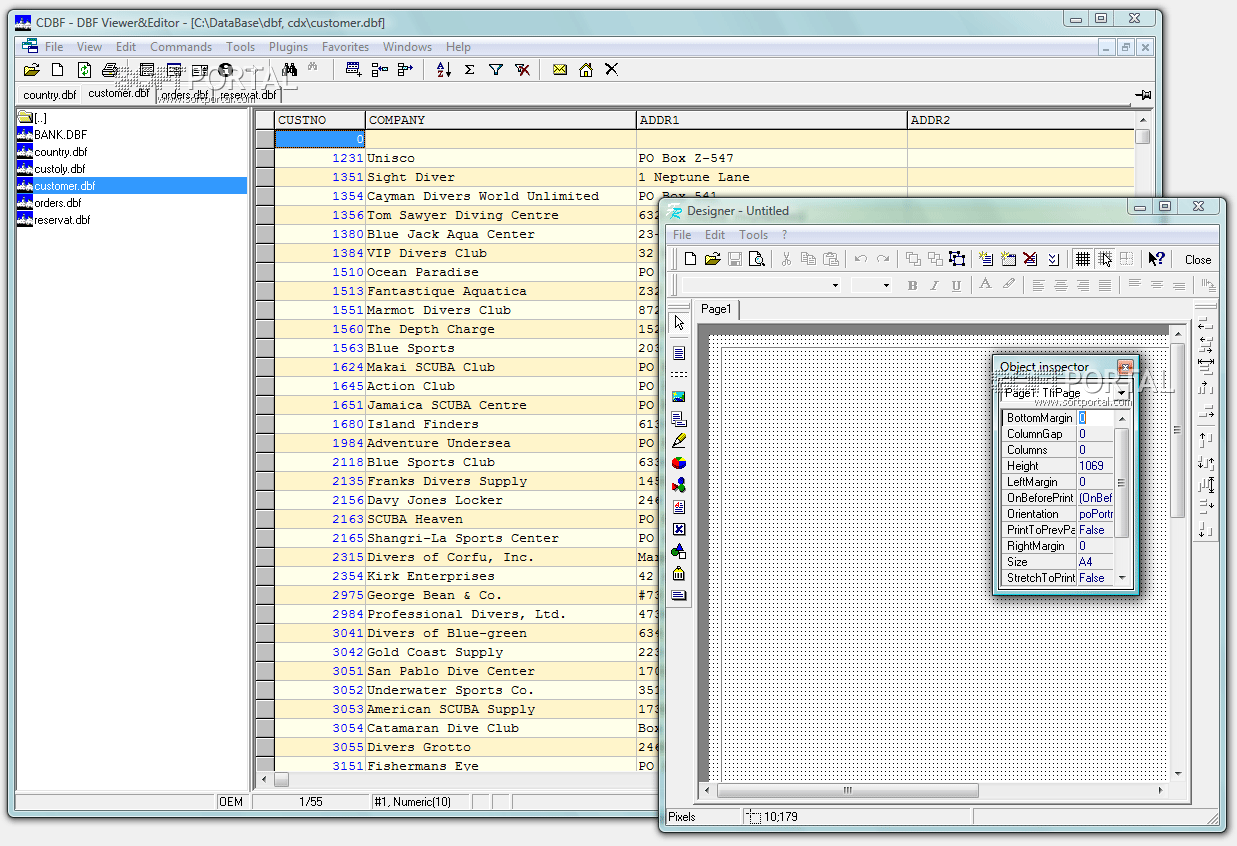
Task: Open the font size dropdown
Action: [x=886, y=285]
